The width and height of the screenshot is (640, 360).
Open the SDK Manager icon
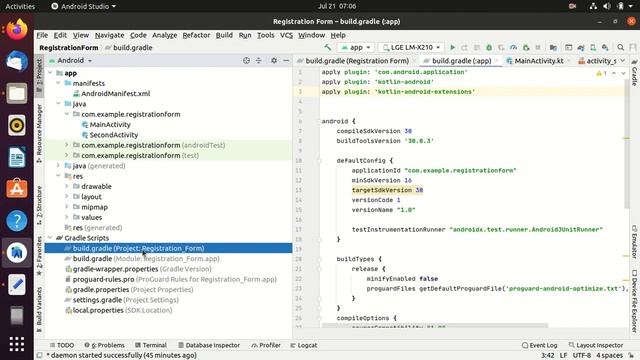pyautogui.click(x=605, y=48)
